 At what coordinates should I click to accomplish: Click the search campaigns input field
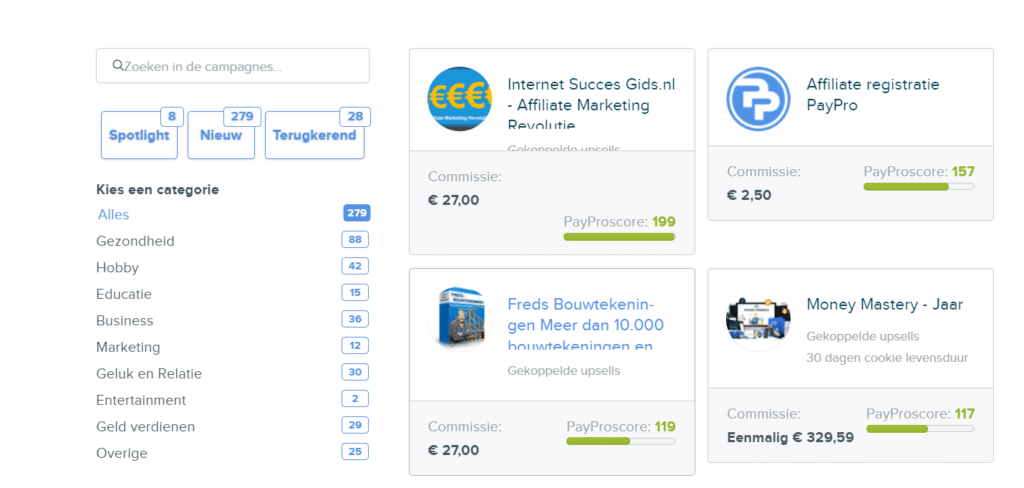pos(232,65)
